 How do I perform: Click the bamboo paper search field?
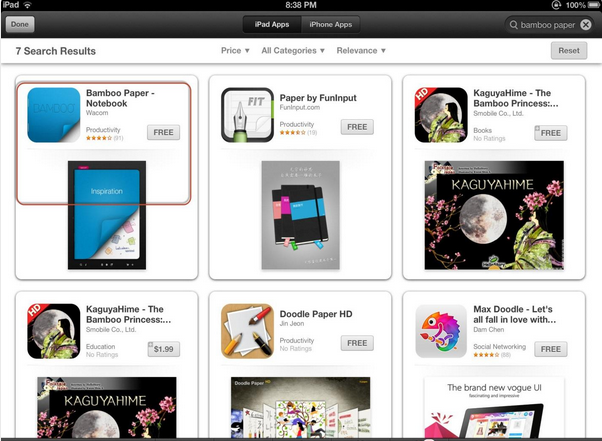click(x=549, y=25)
